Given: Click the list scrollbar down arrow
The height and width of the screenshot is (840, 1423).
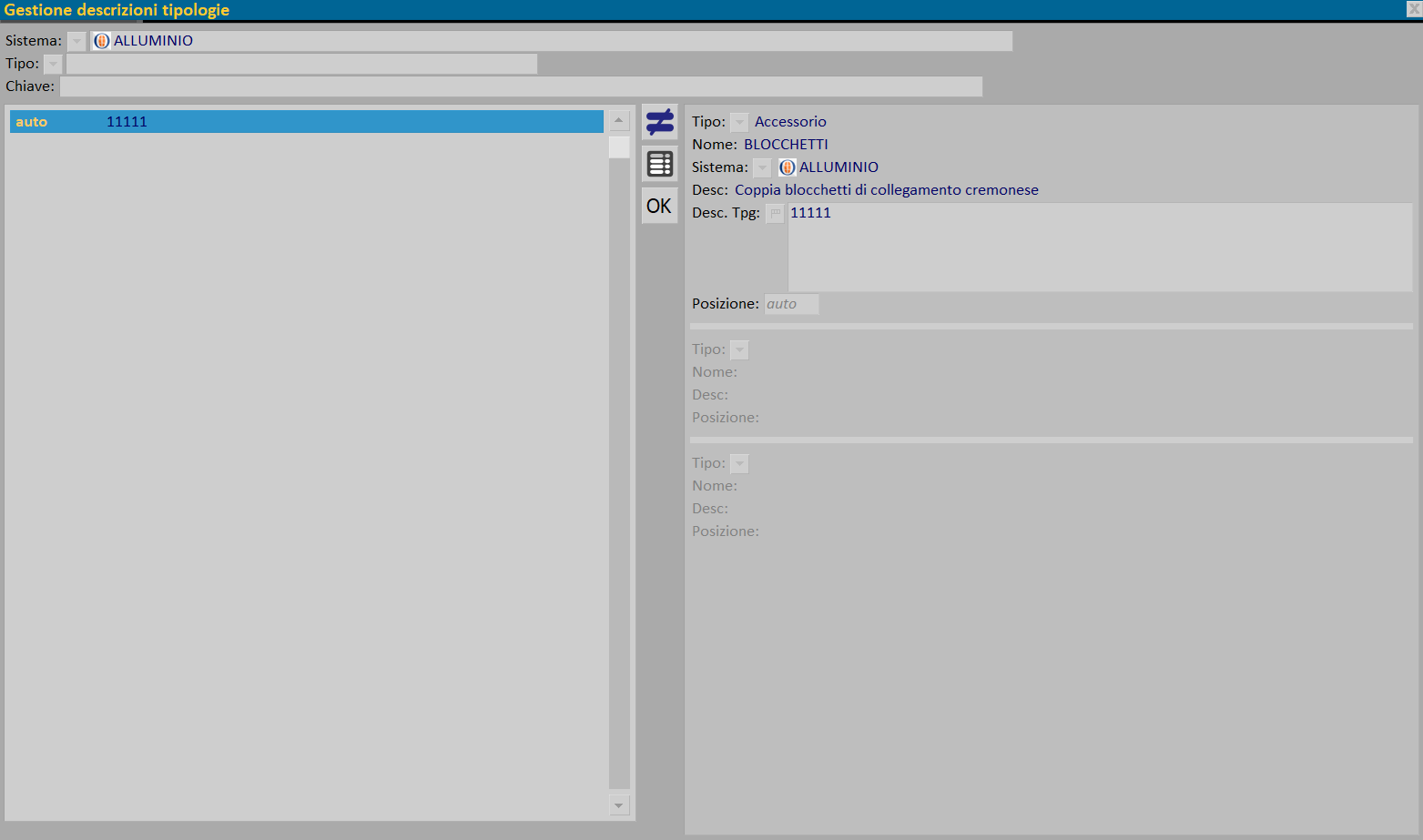Looking at the screenshot, I should 619,805.
